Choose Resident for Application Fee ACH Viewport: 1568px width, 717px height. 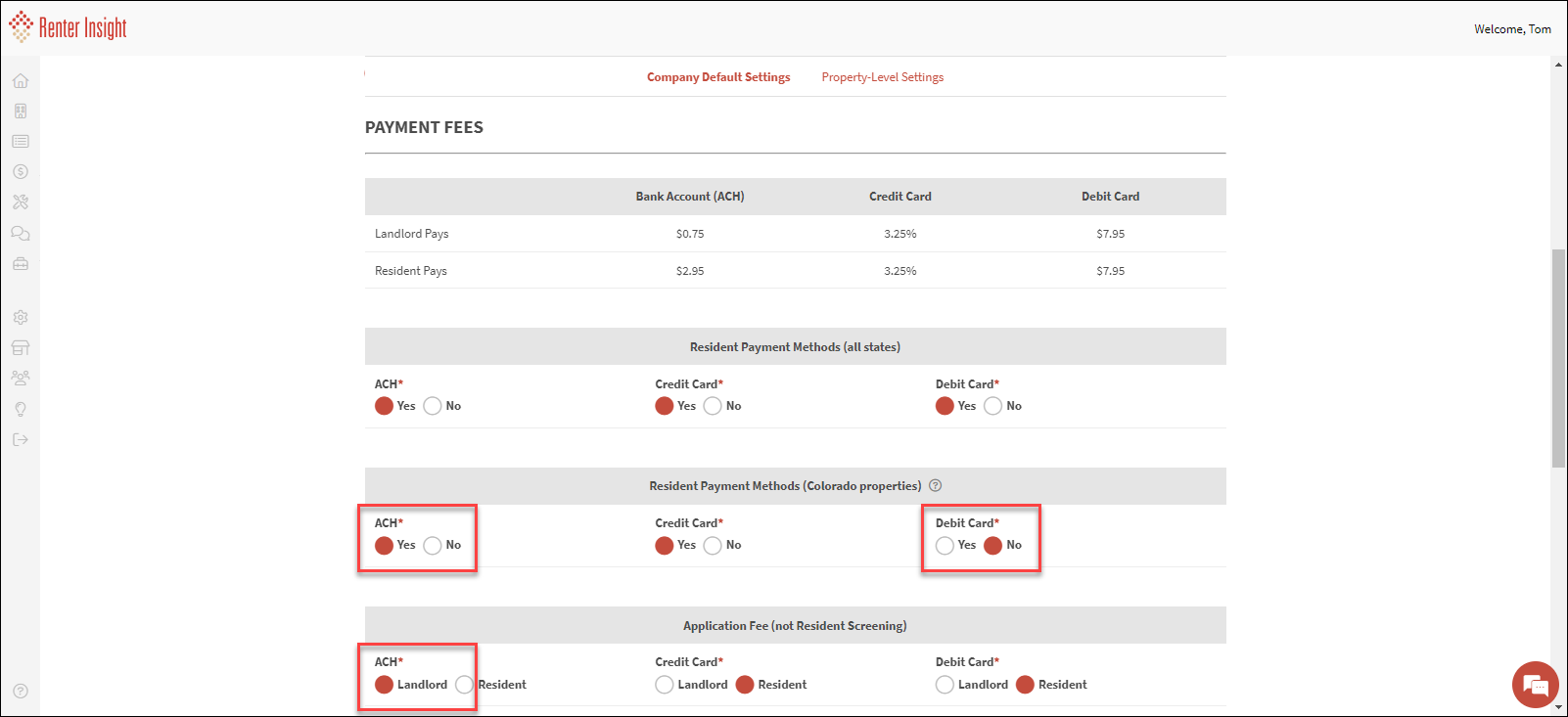pos(464,685)
